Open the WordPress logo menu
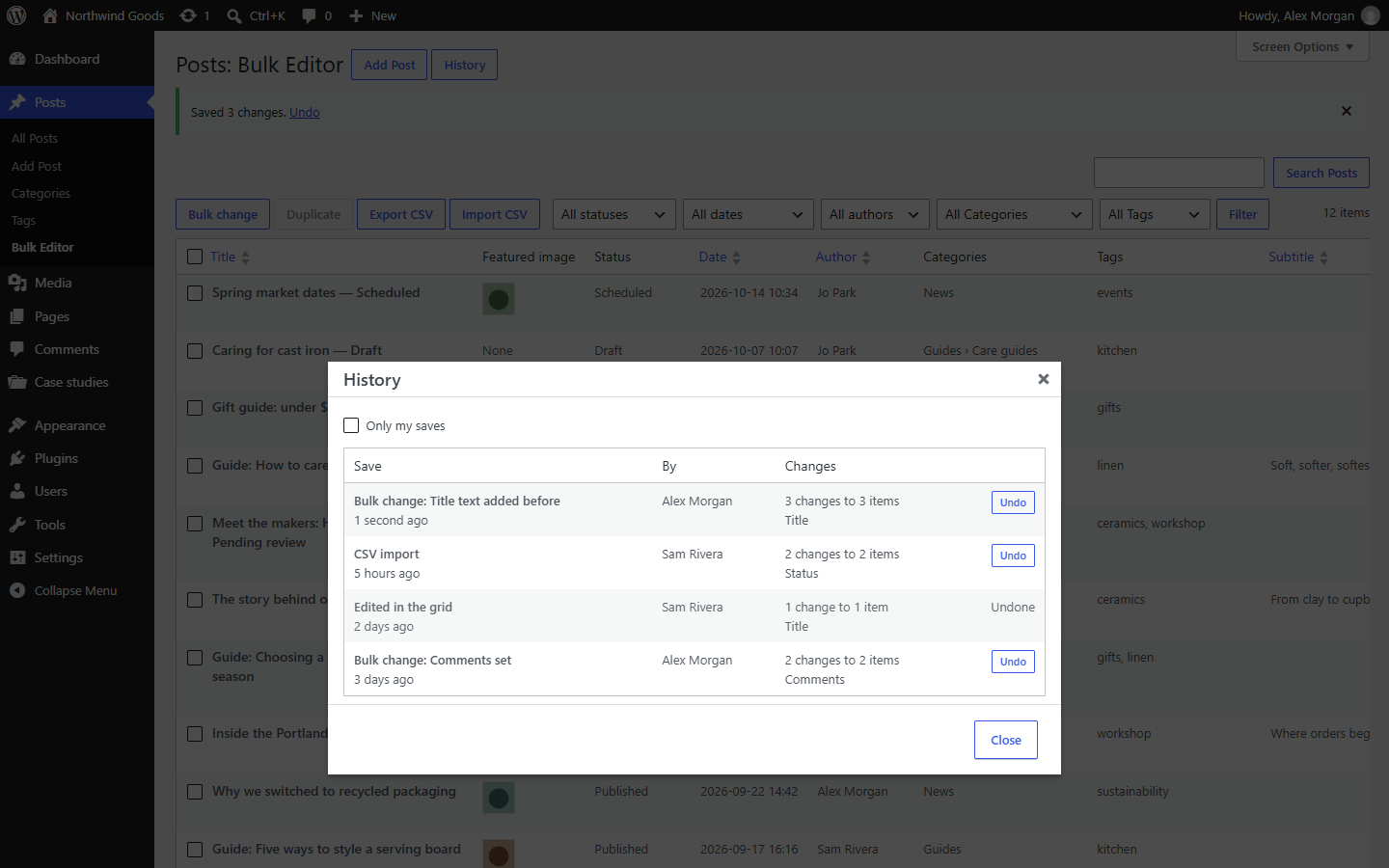The image size is (1389, 868). coord(16,15)
